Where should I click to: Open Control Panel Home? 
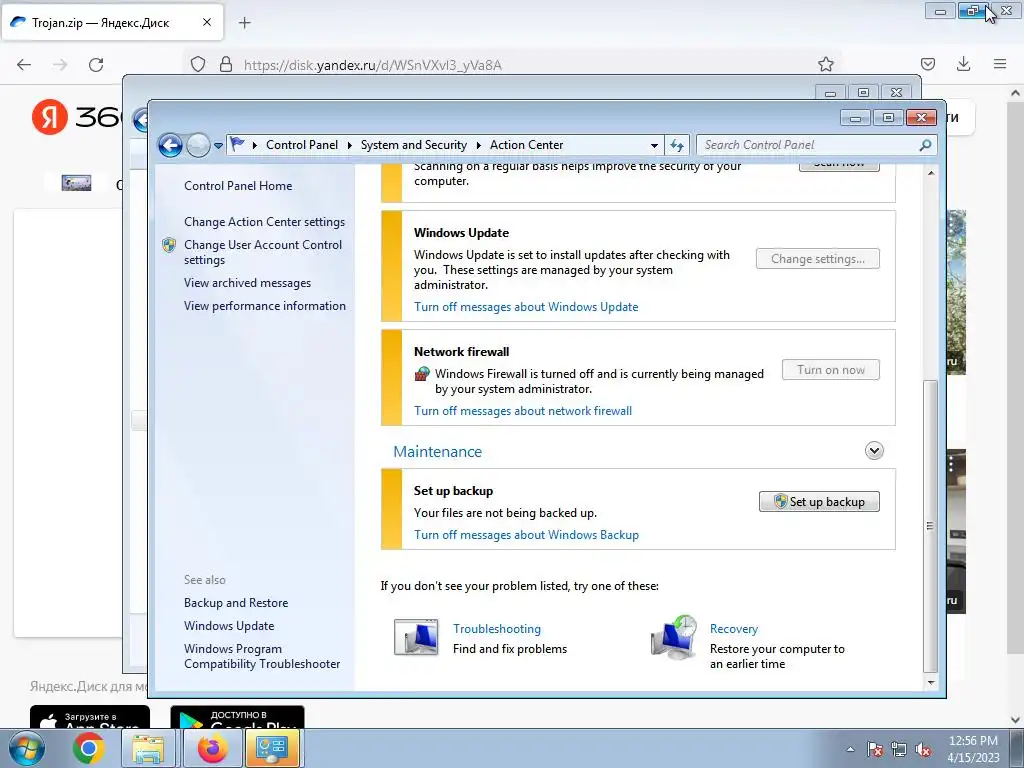click(238, 185)
